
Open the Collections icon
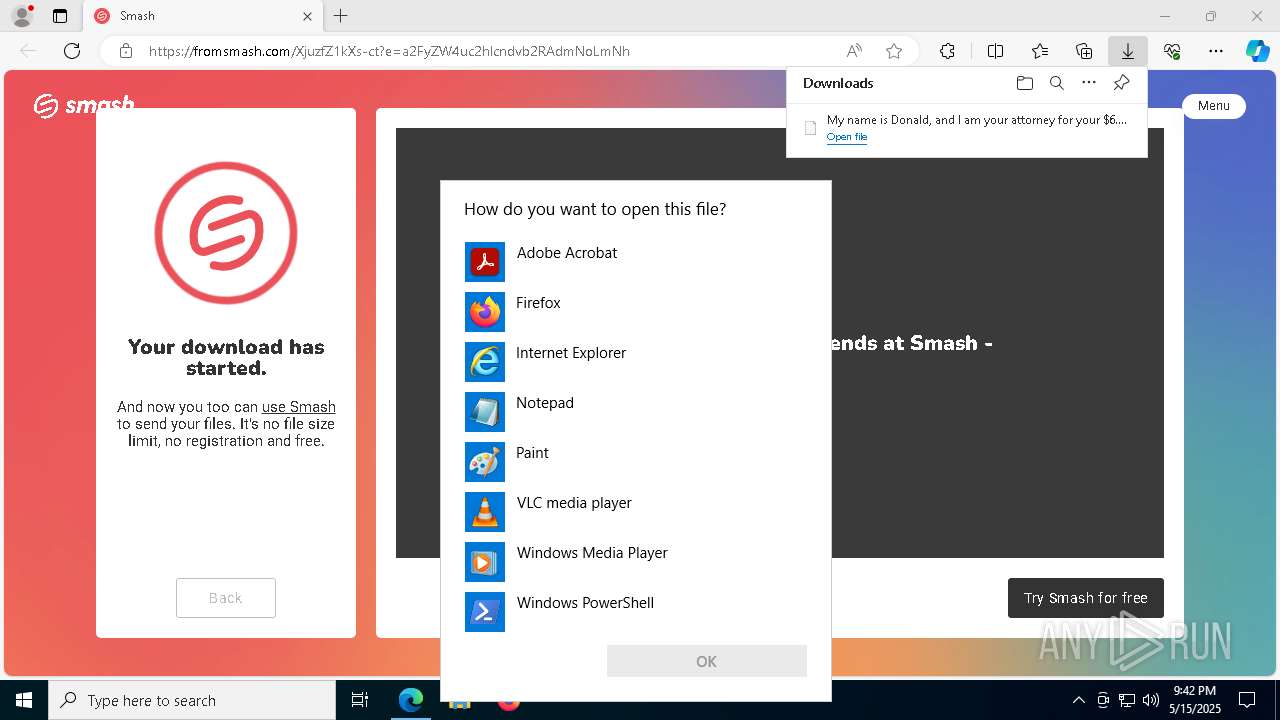click(1084, 51)
